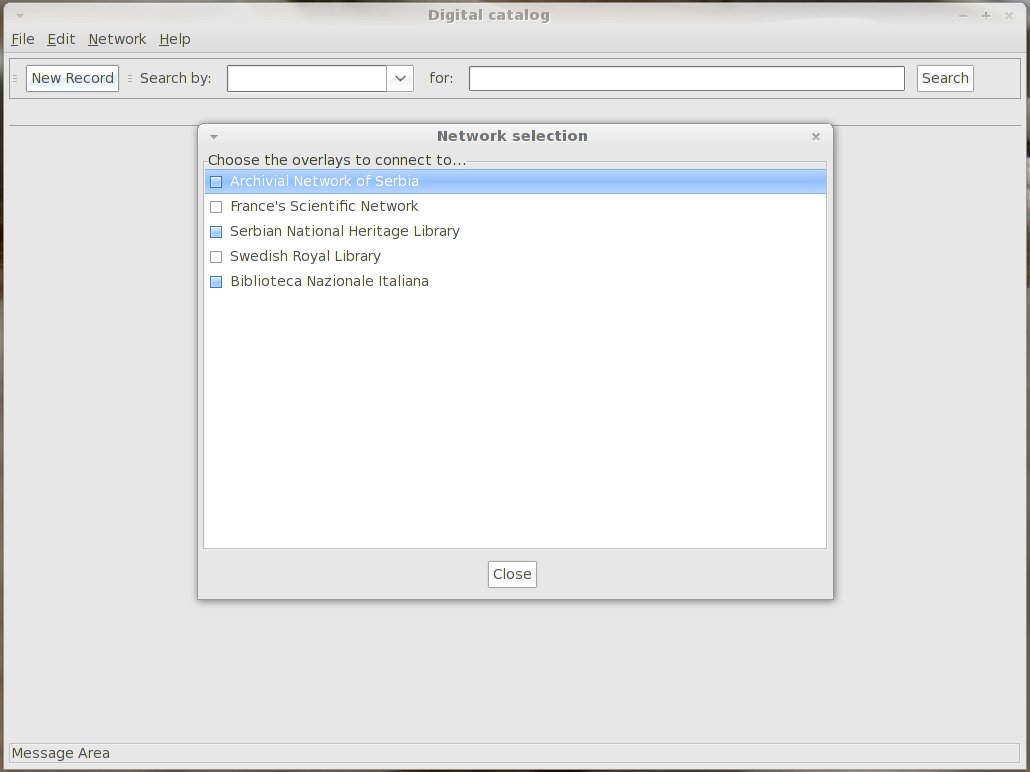The image size is (1030, 772).
Task: Maximize the Digital catalog window
Action: (x=986, y=16)
